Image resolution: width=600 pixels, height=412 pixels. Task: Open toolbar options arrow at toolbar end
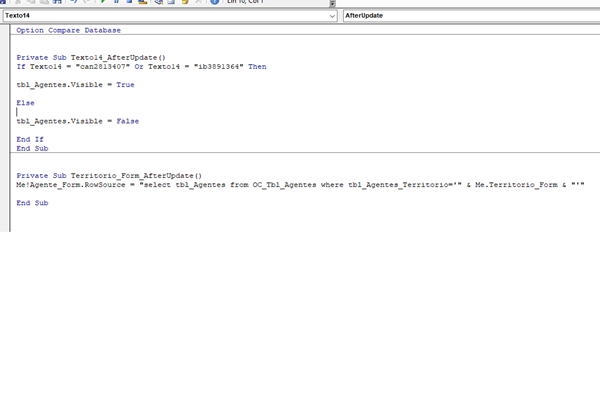pos(332,3)
